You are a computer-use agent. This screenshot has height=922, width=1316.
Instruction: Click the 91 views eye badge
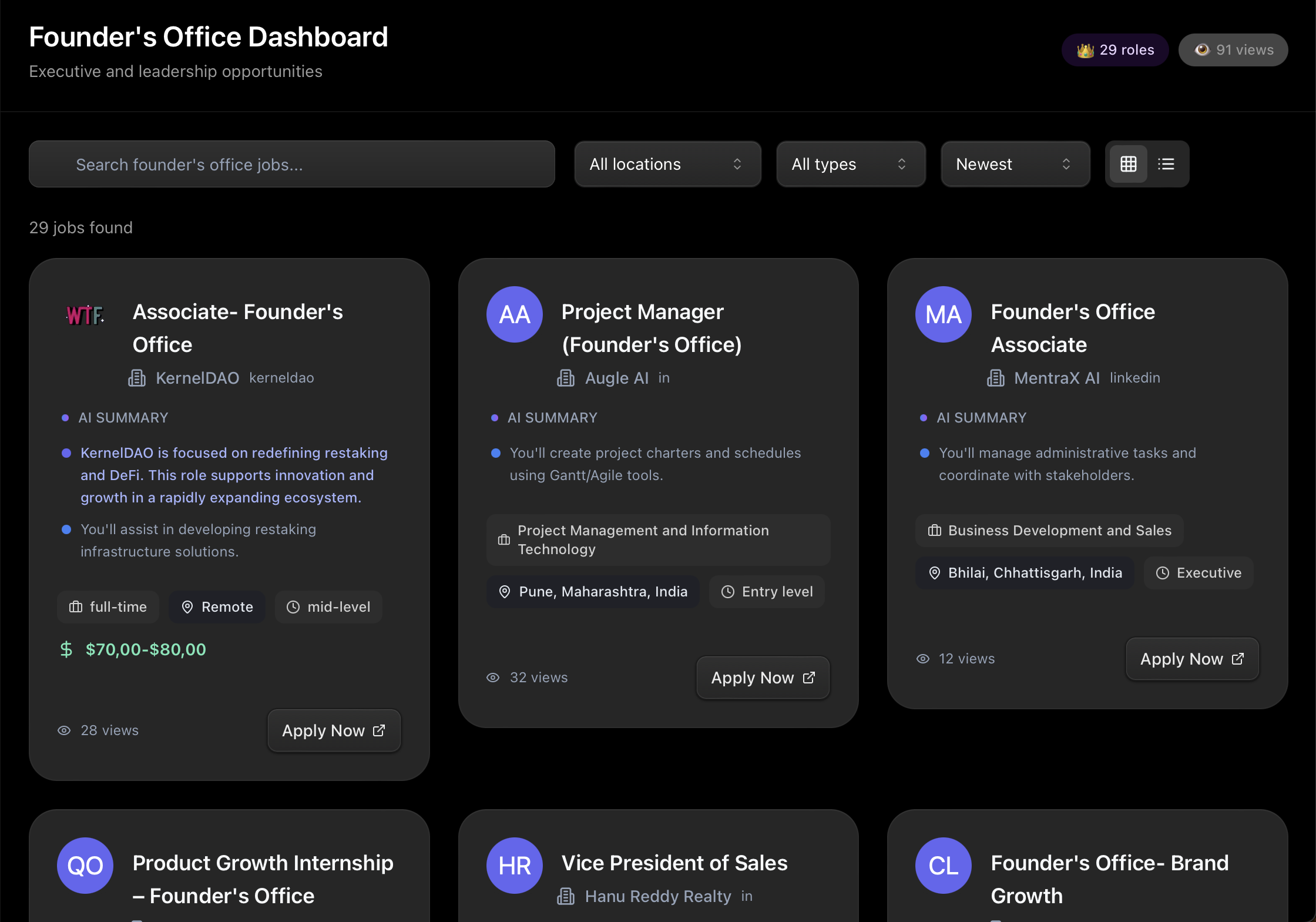1233,50
